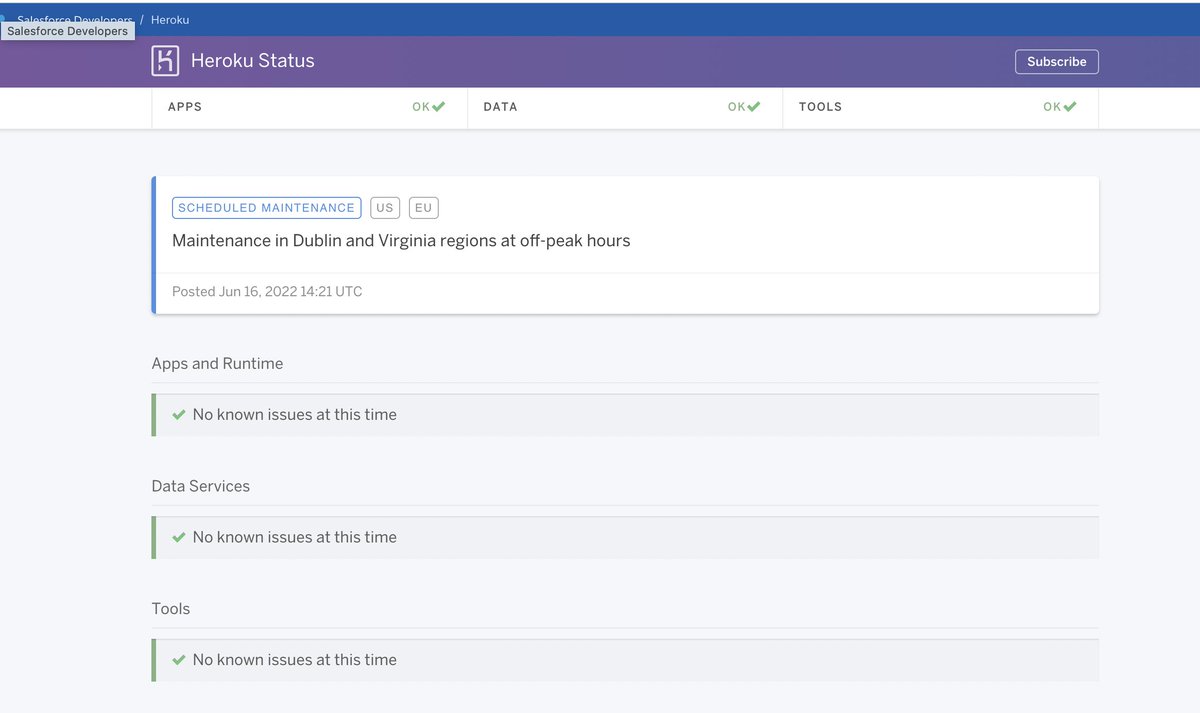Click the Subscribe button

pyautogui.click(x=1057, y=62)
